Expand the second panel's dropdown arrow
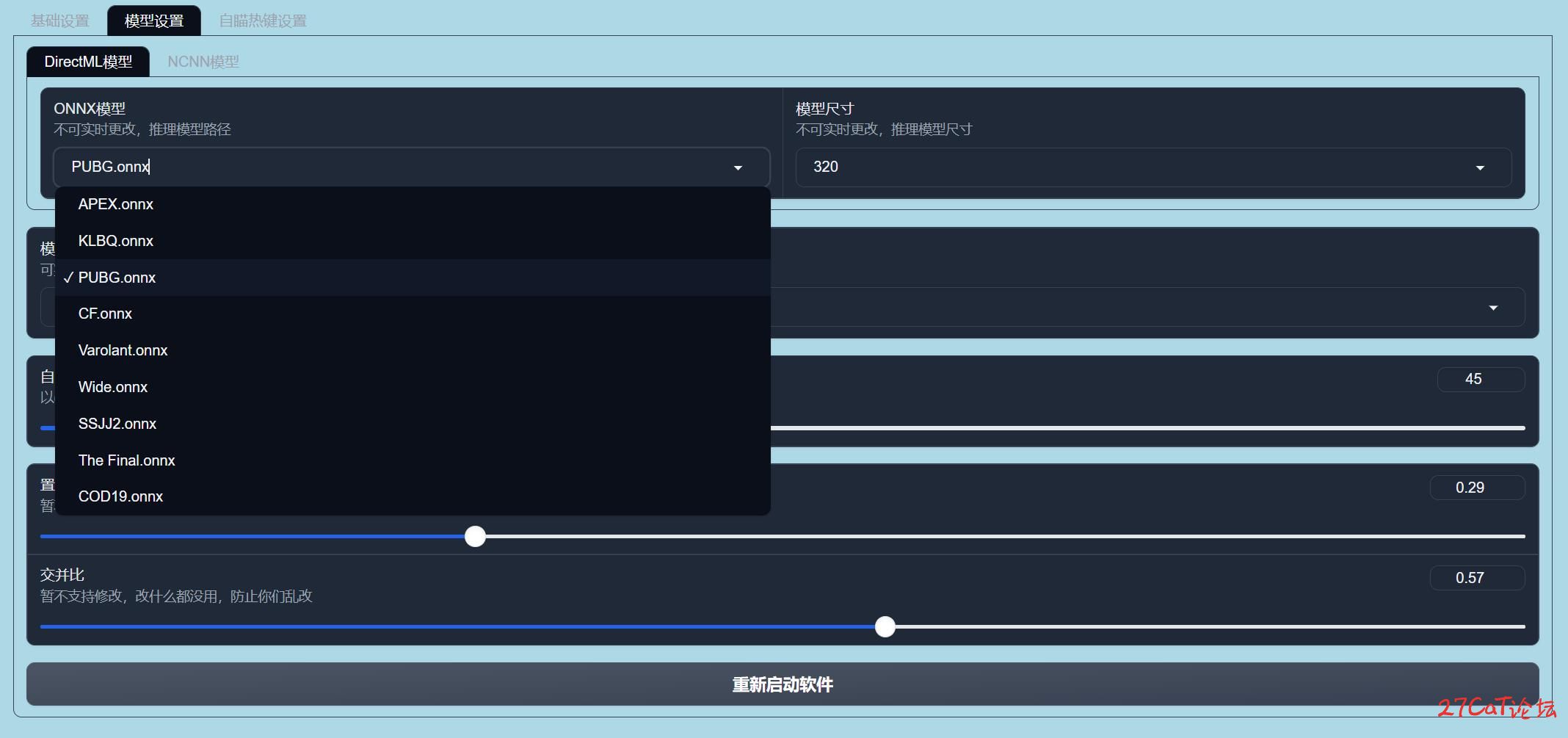 (1493, 308)
